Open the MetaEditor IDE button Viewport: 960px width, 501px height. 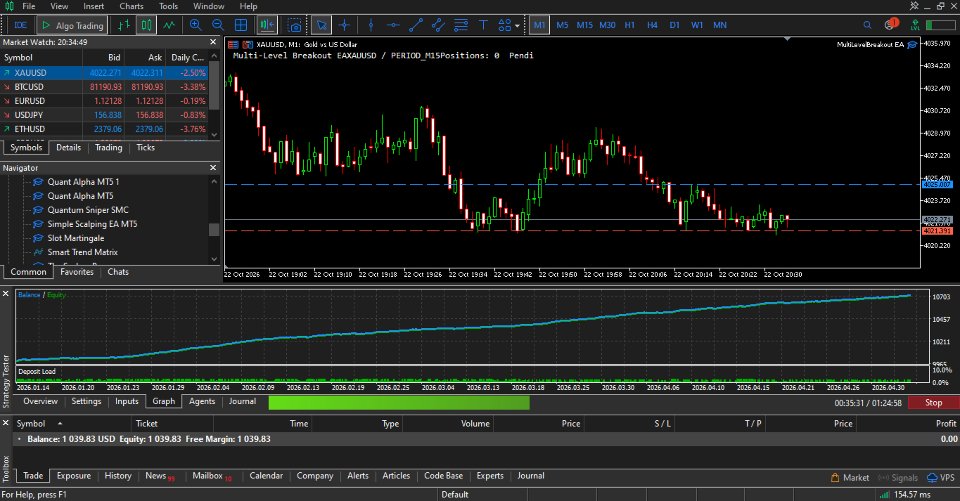point(20,25)
